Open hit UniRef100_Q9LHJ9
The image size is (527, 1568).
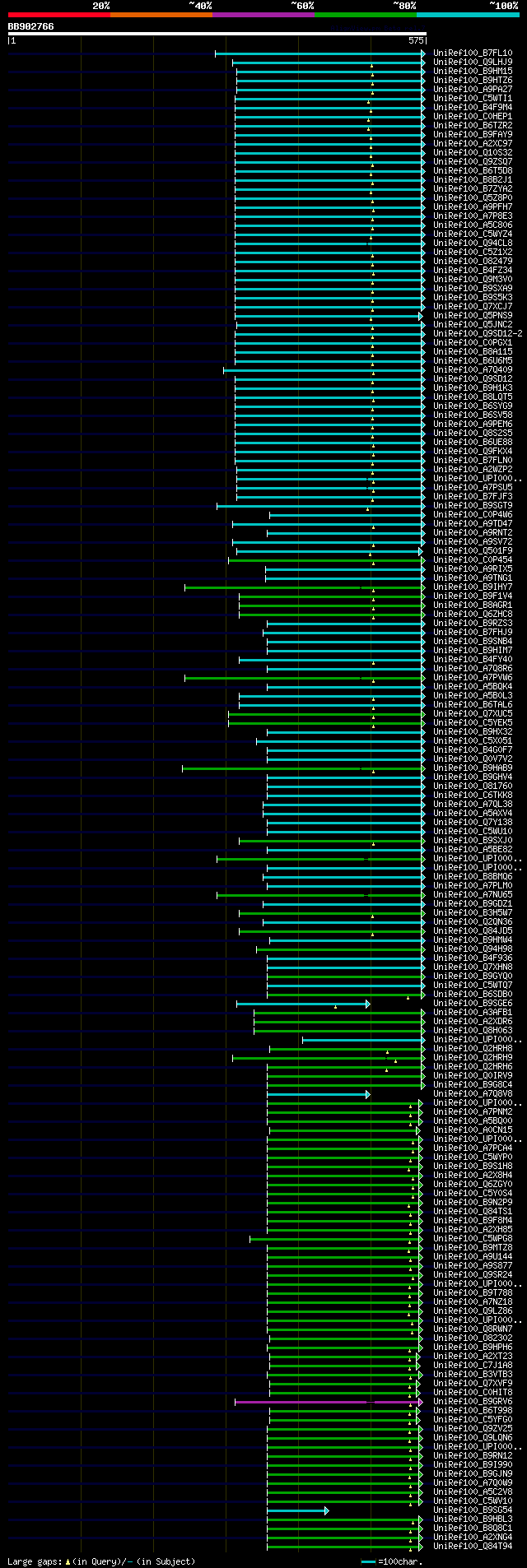[473, 63]
